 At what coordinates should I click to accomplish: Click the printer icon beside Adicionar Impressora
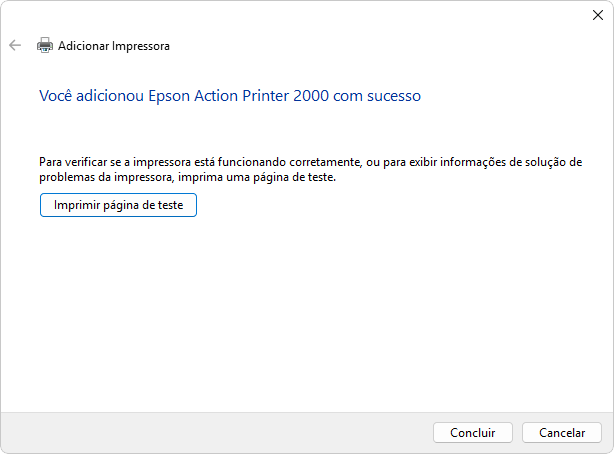click(x=45, y=45)
